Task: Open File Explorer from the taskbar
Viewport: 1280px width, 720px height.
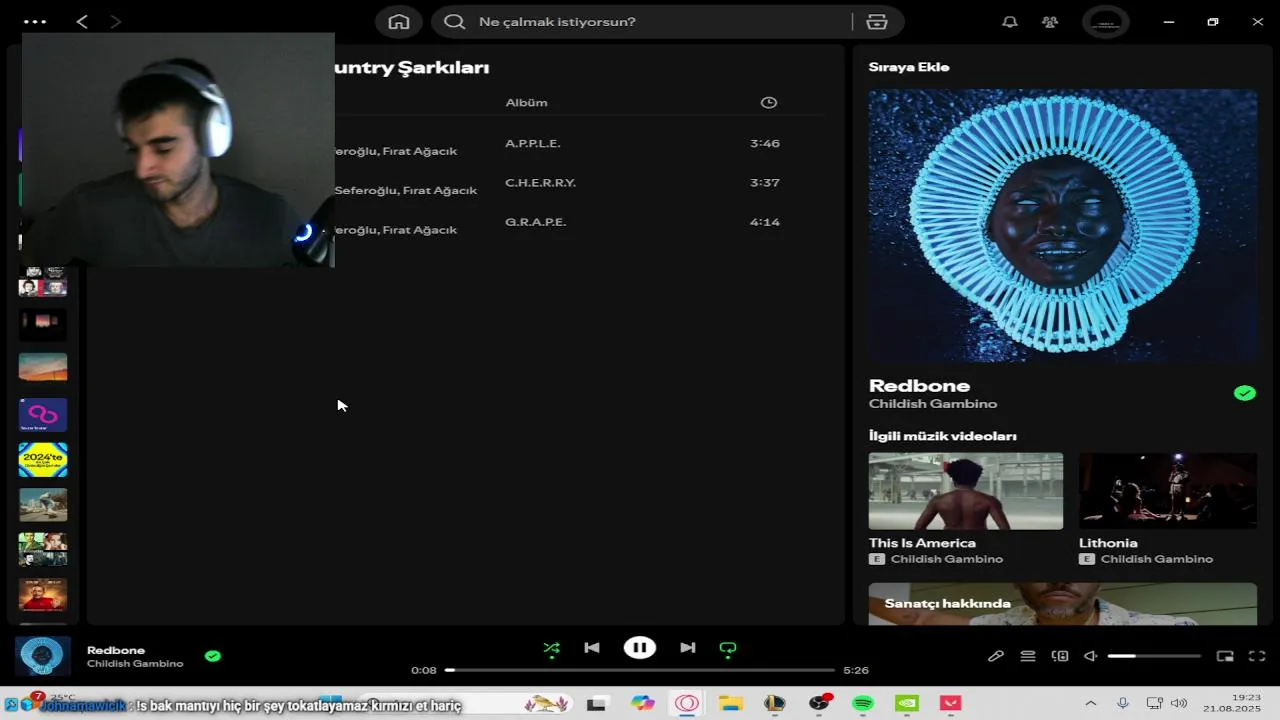Action: [x=731, y=704]
